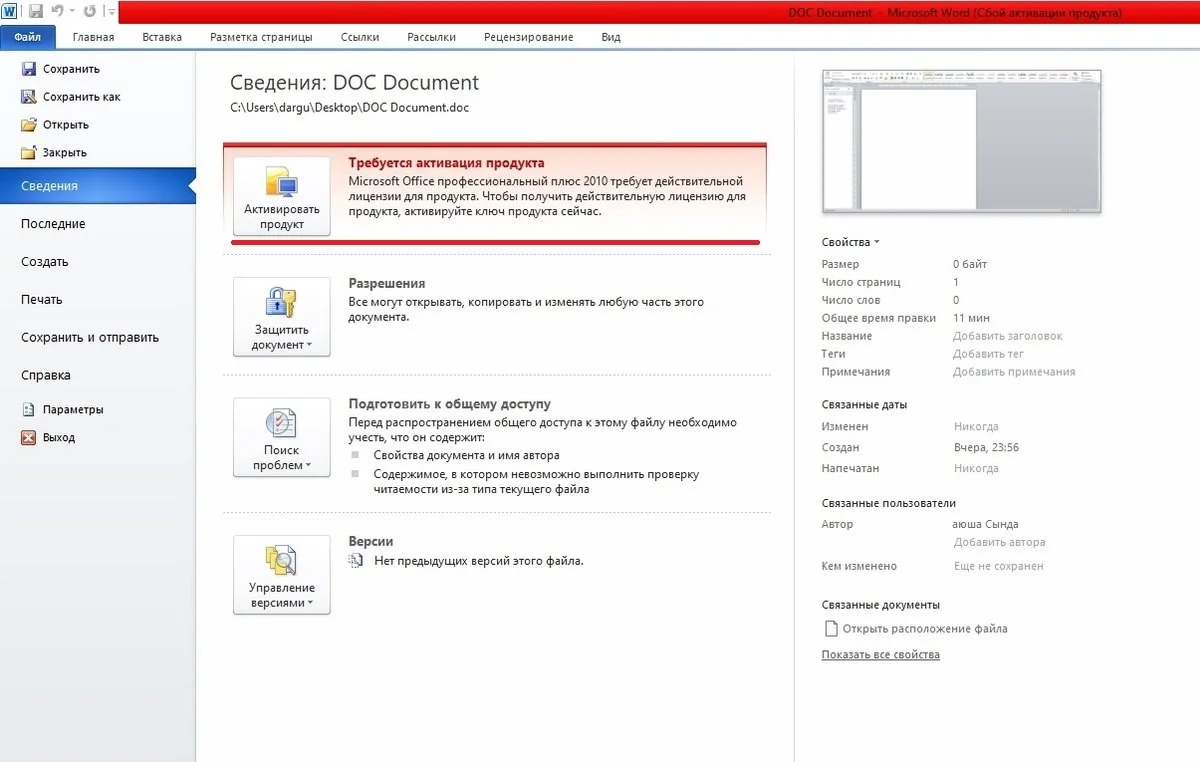Click the Добавить автора field
This screenshot has height=762, width=1200.
[x=999, y=542]
